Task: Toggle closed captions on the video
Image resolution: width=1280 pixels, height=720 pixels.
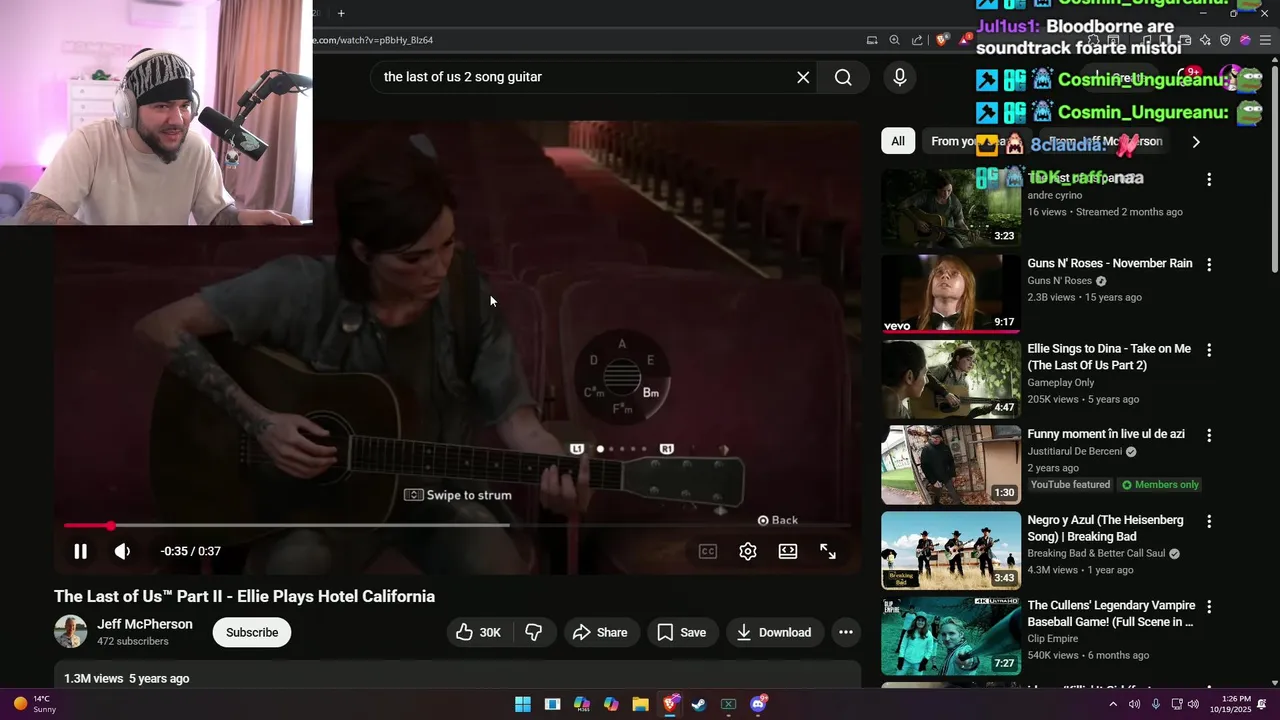Action: pos(708,551)
